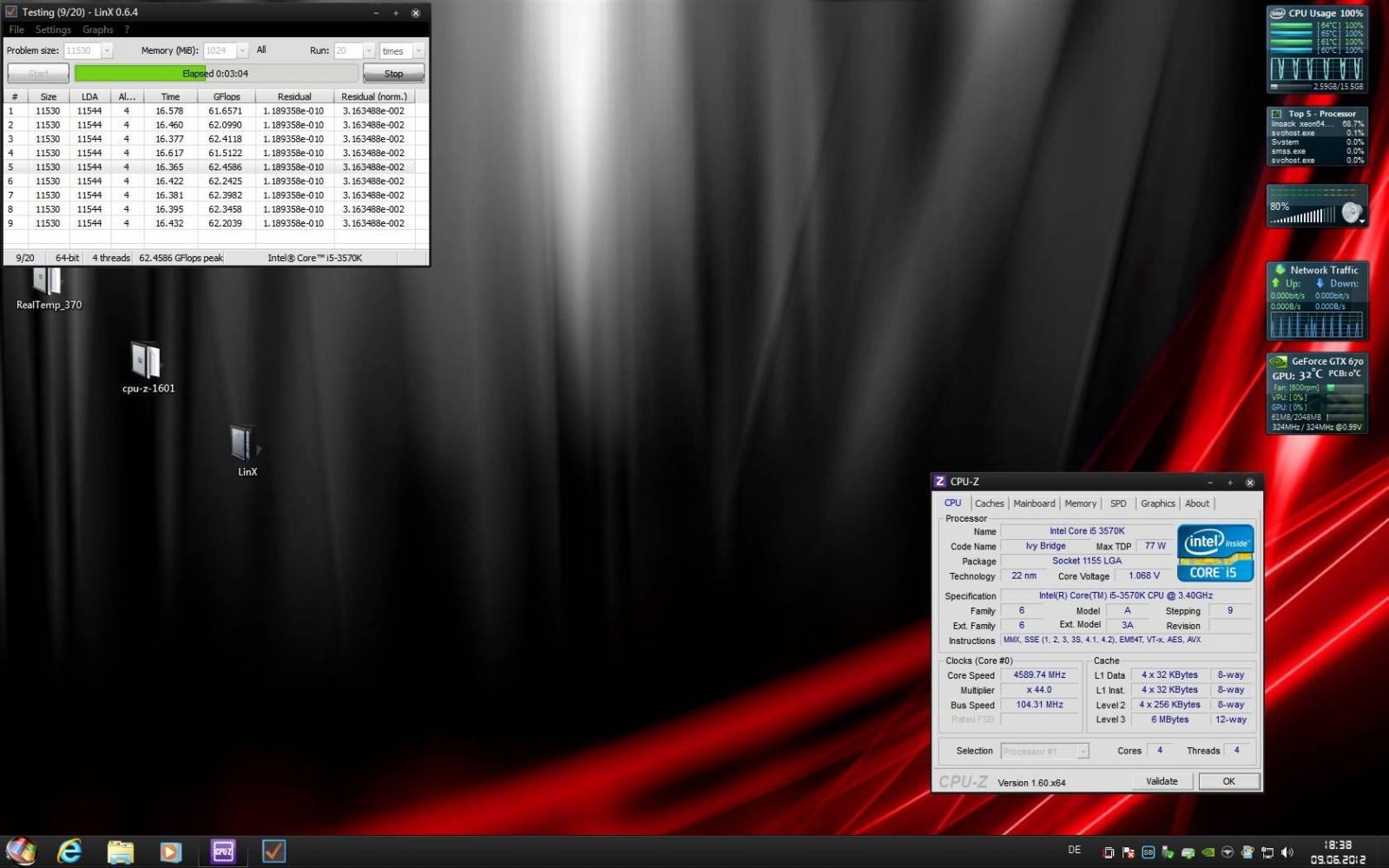The width and height of the screenshot is (1389, 868).
Task: Launch Internet Explorer from the taskbar
Action: tap(69, 852)
